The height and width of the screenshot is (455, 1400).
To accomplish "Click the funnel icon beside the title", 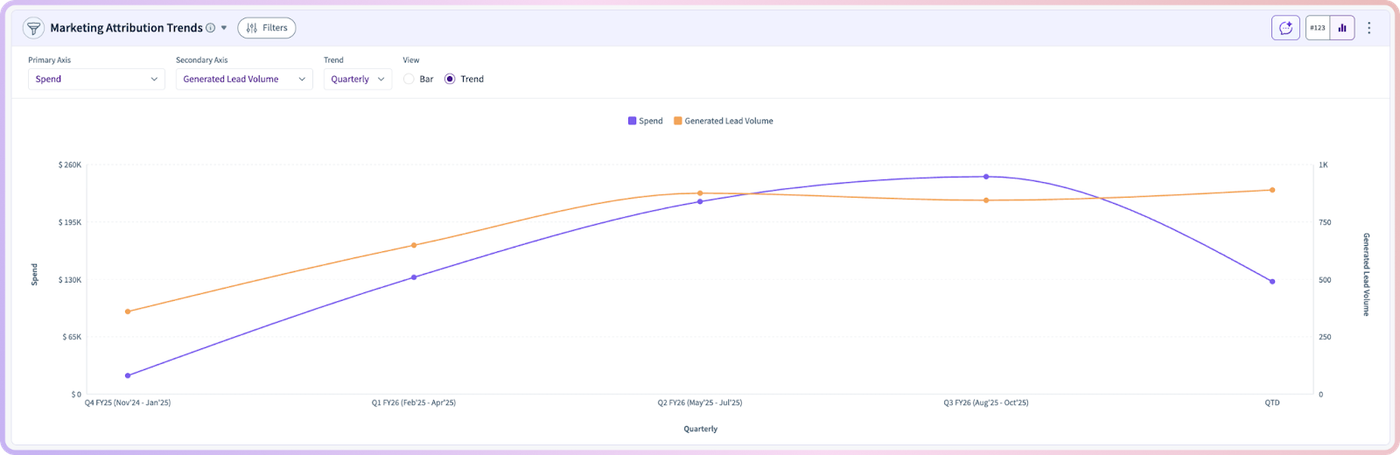I will (x=33, y=28).
